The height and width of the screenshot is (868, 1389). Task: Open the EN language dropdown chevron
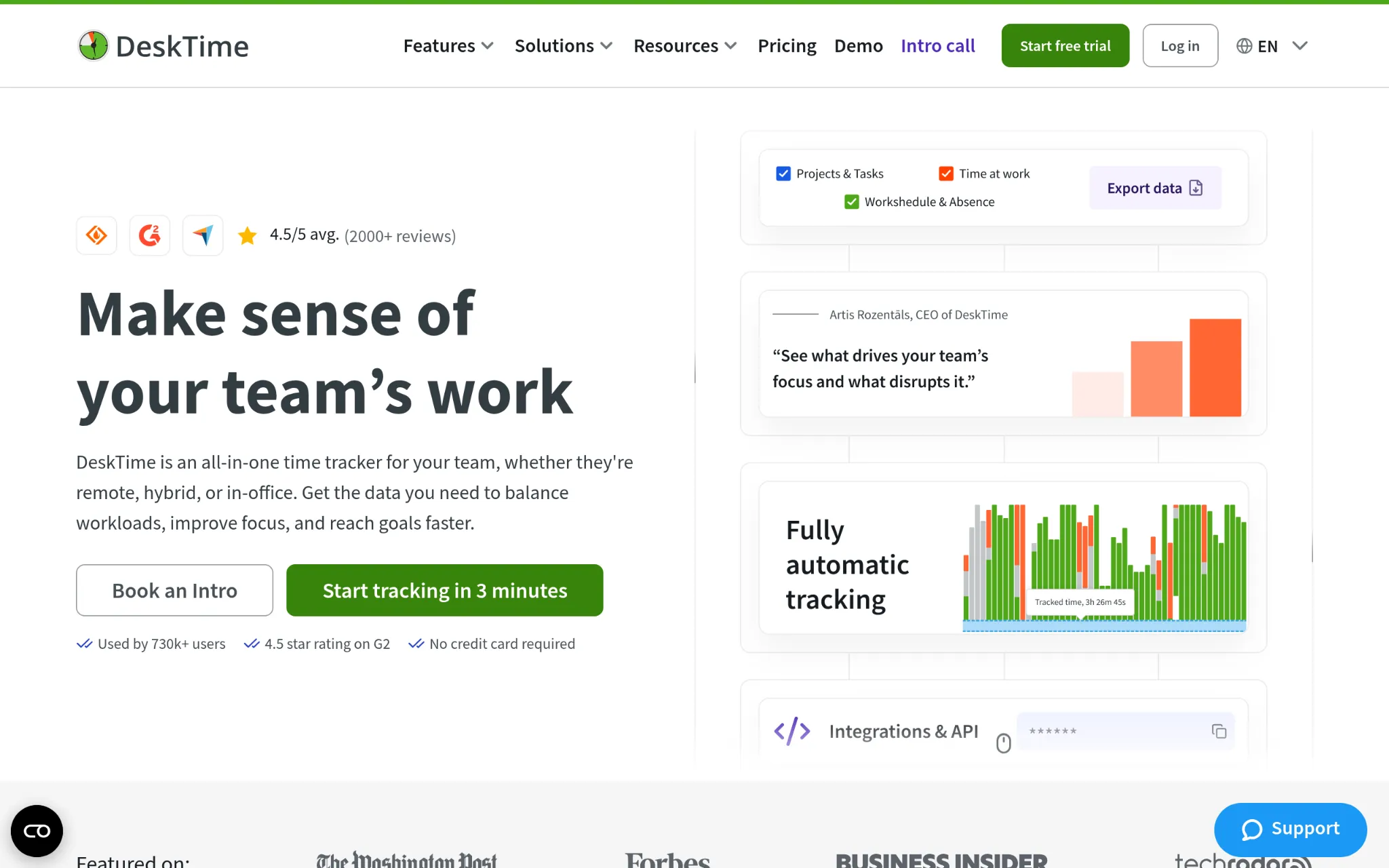click(x=1299, y=45)
